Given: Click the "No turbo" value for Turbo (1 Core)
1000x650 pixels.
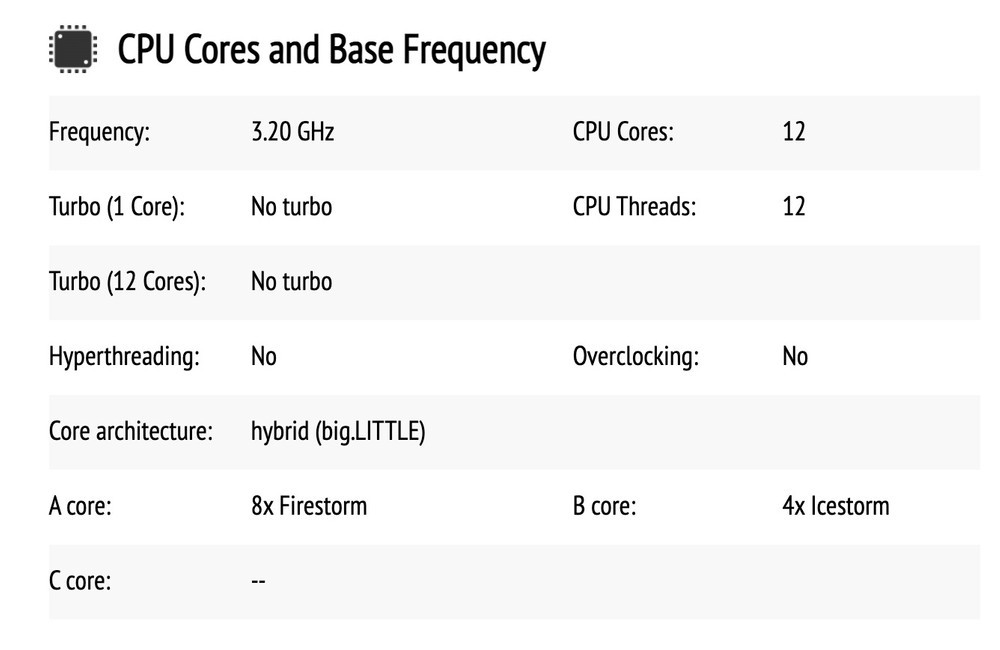Looking at the screenshot, I should point(291,207).
